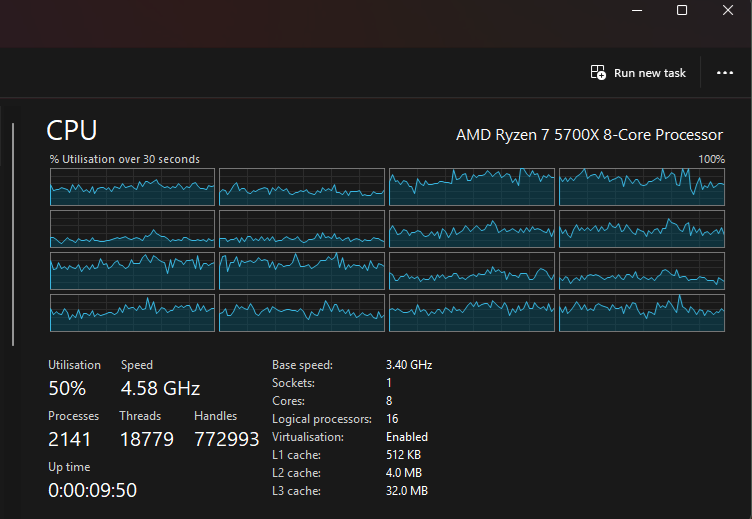Click the threads count 18779
This screenshot has width=752, height=519.
tap(147, 439)
